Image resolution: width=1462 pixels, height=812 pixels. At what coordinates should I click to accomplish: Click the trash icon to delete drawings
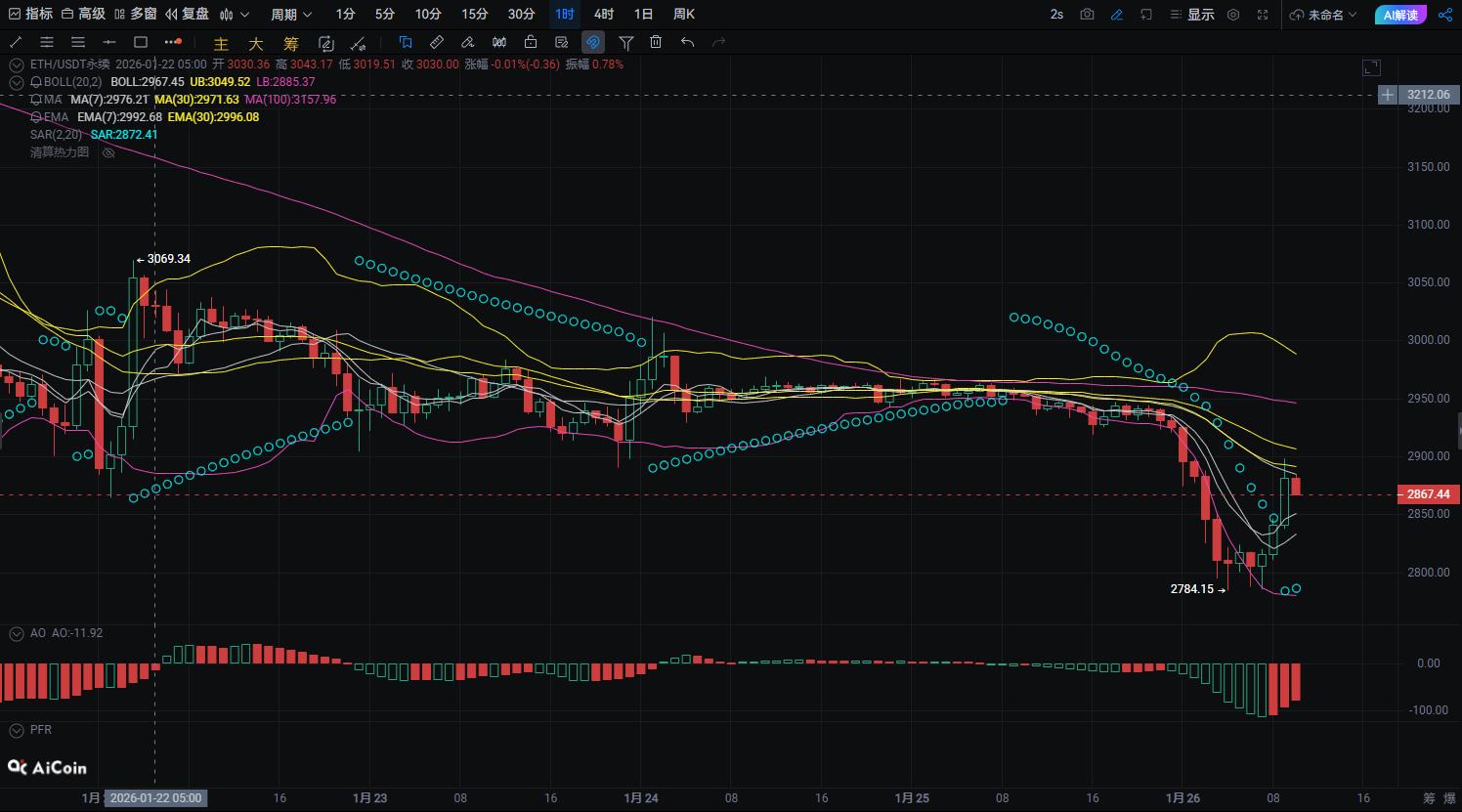point(656,42)
